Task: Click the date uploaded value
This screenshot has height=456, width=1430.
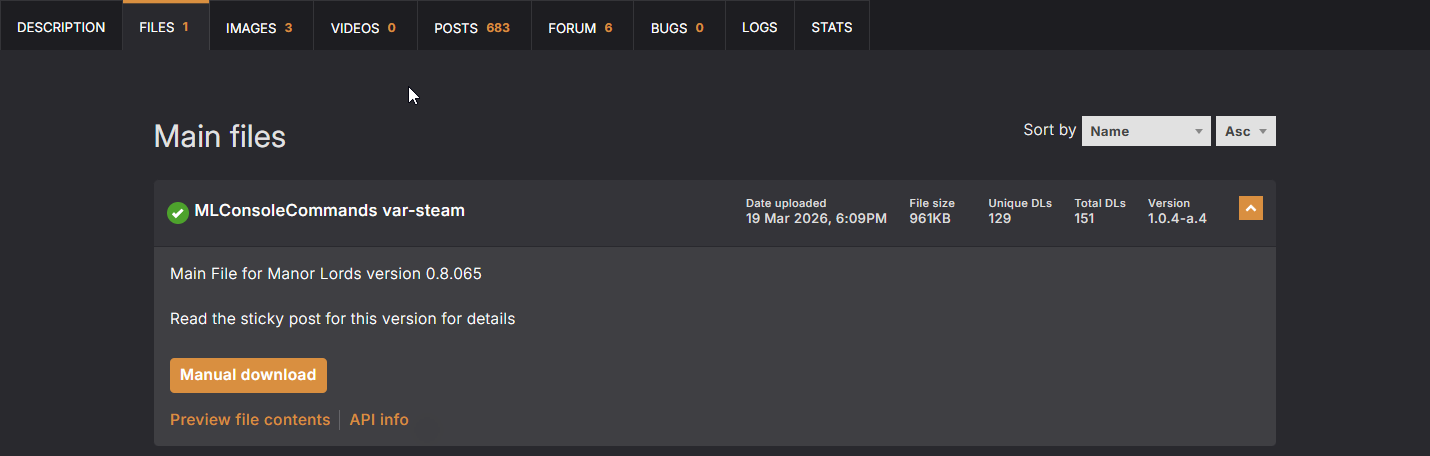Action: click(x=816, y=218)
